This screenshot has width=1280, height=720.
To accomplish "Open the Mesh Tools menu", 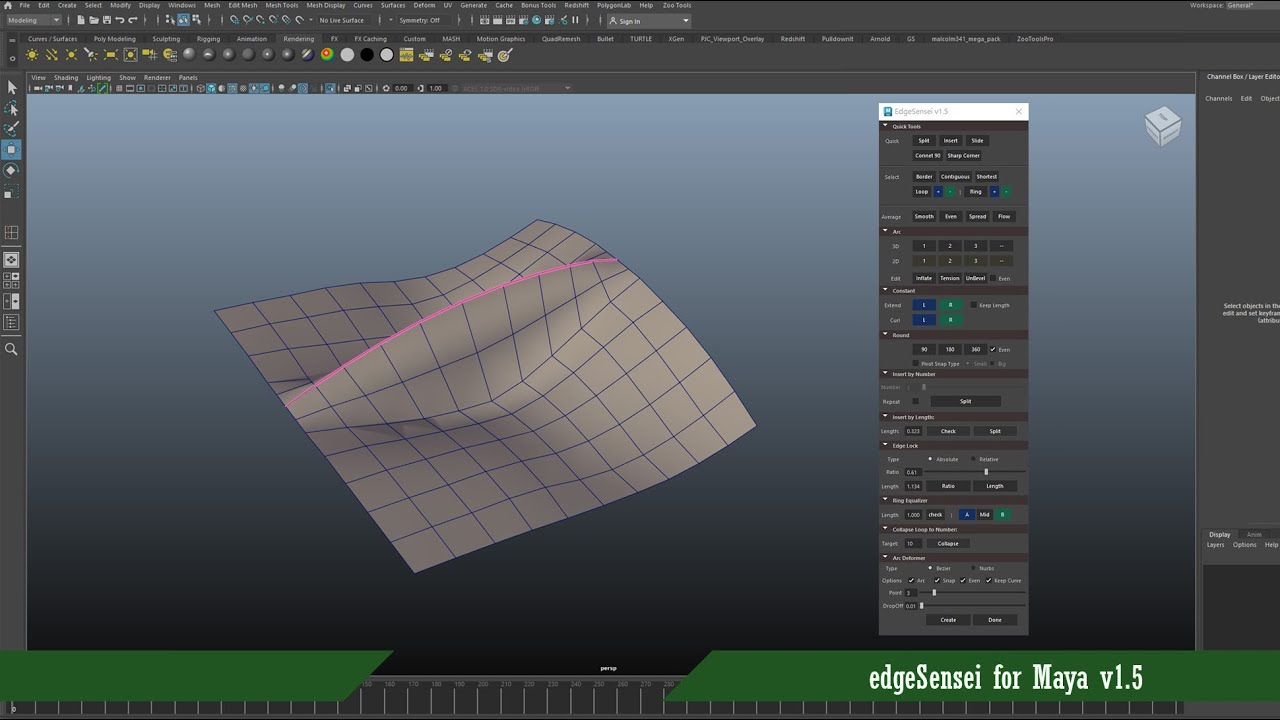I will coord(281,5).
